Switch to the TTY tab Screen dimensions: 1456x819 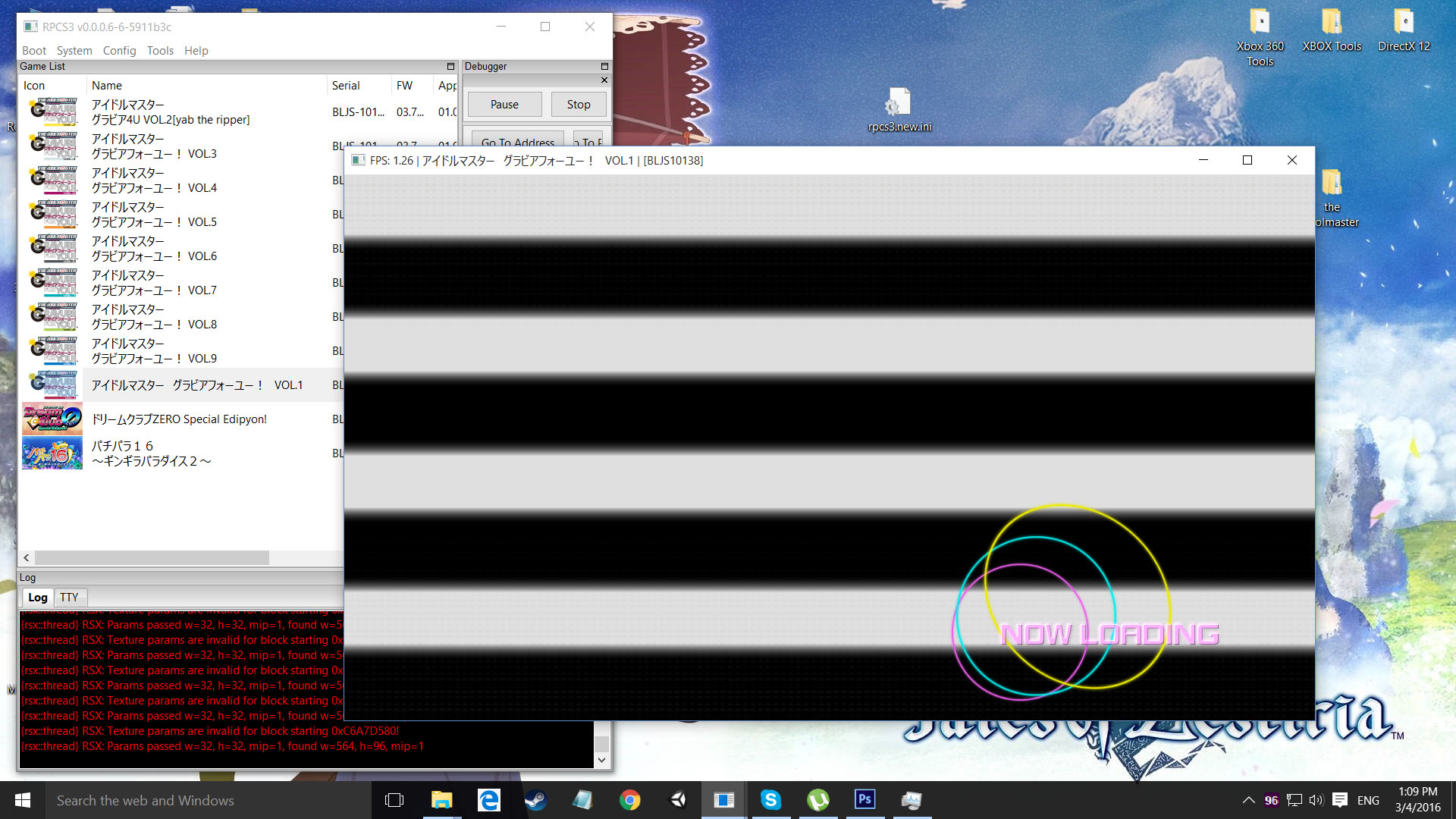point(69,598)
